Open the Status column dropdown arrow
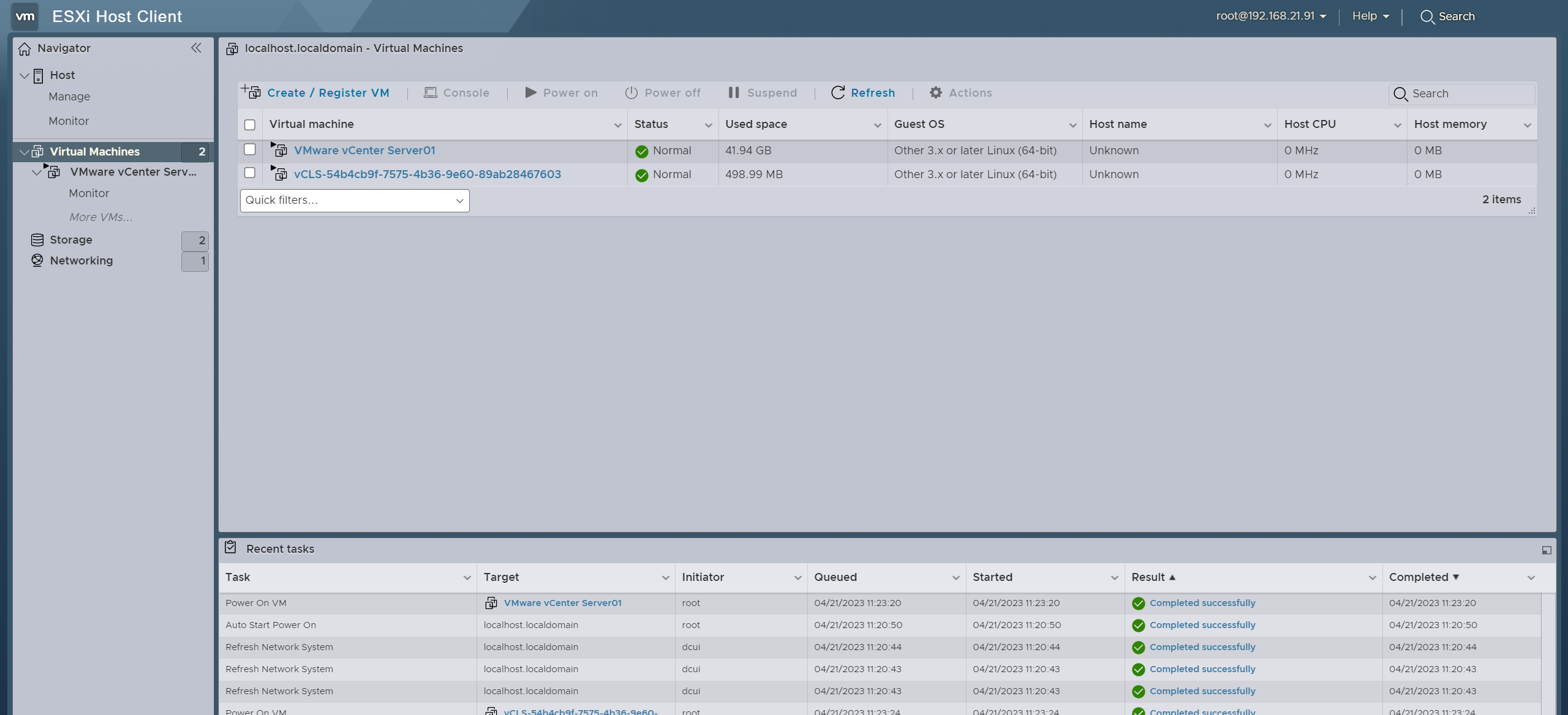The image size is (1568, 715). click(x=709, y=125)
